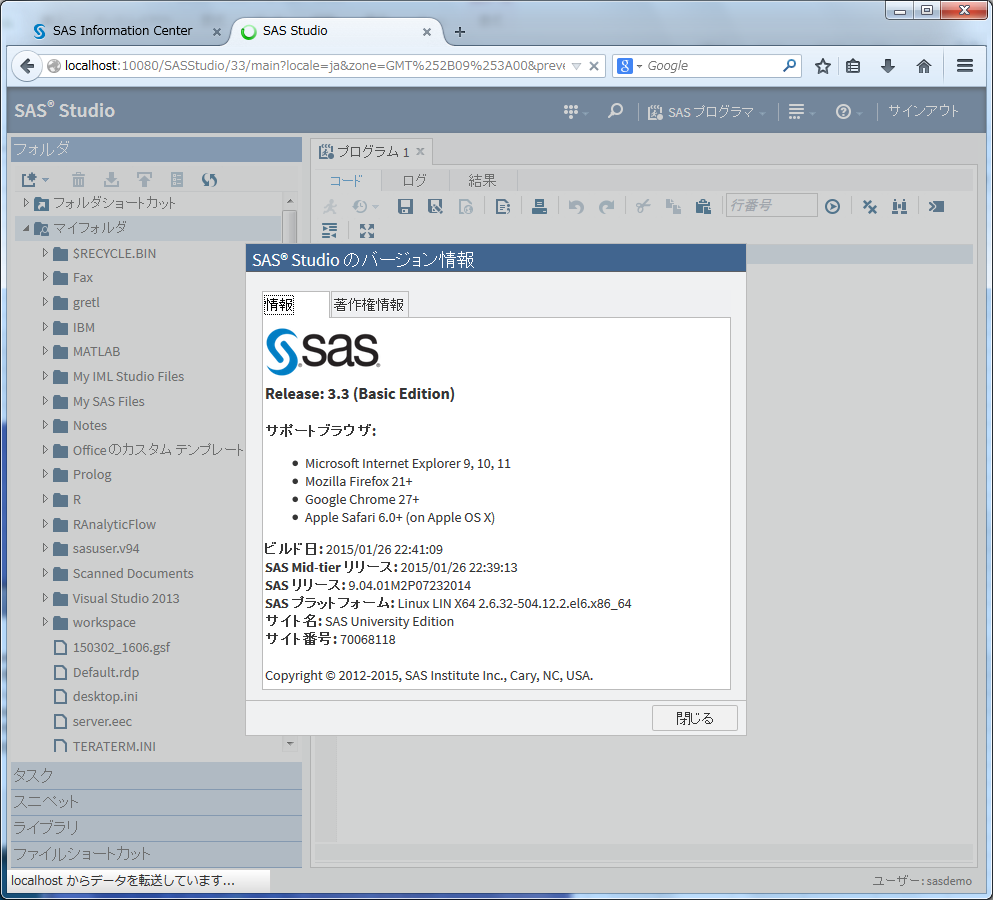The width and height of the screenshot is (993, 900).
Task: Expand the フォルダショートカット tree node
Action: [26, 203]
